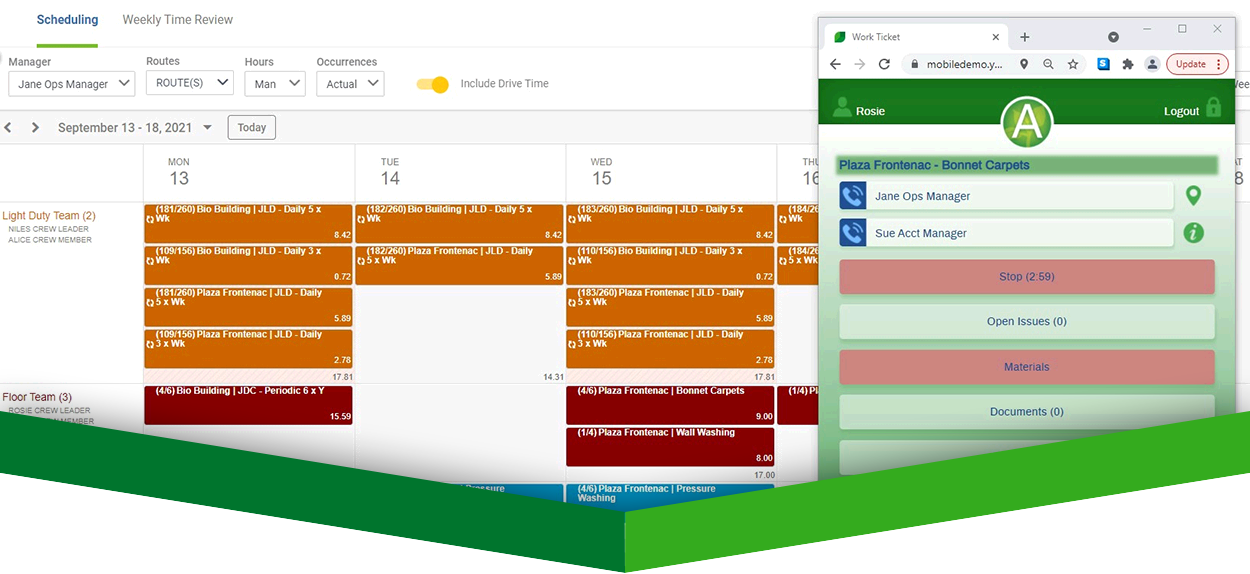Close the Work Ticket tab
Screen dimensions: 1250x574
[x=995, y=37]
